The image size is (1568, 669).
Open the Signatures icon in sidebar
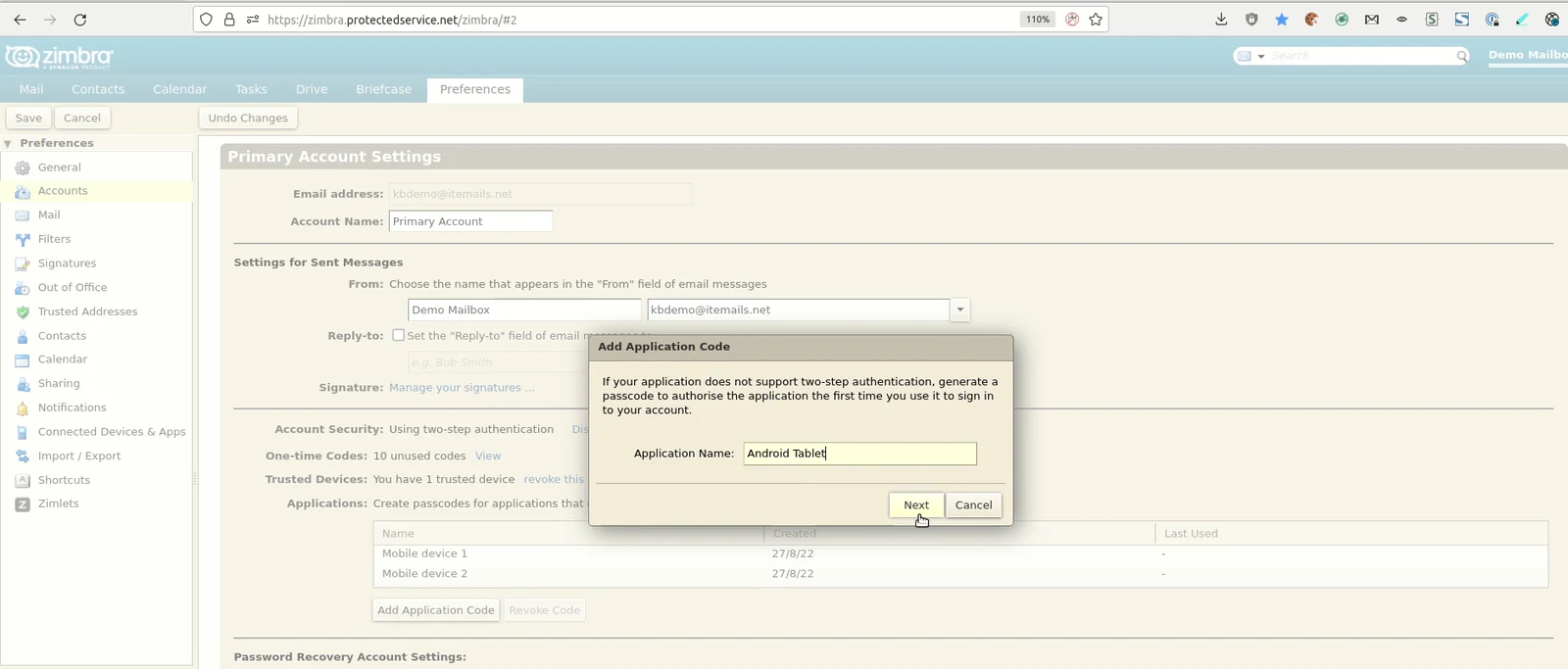click(23, 263)
